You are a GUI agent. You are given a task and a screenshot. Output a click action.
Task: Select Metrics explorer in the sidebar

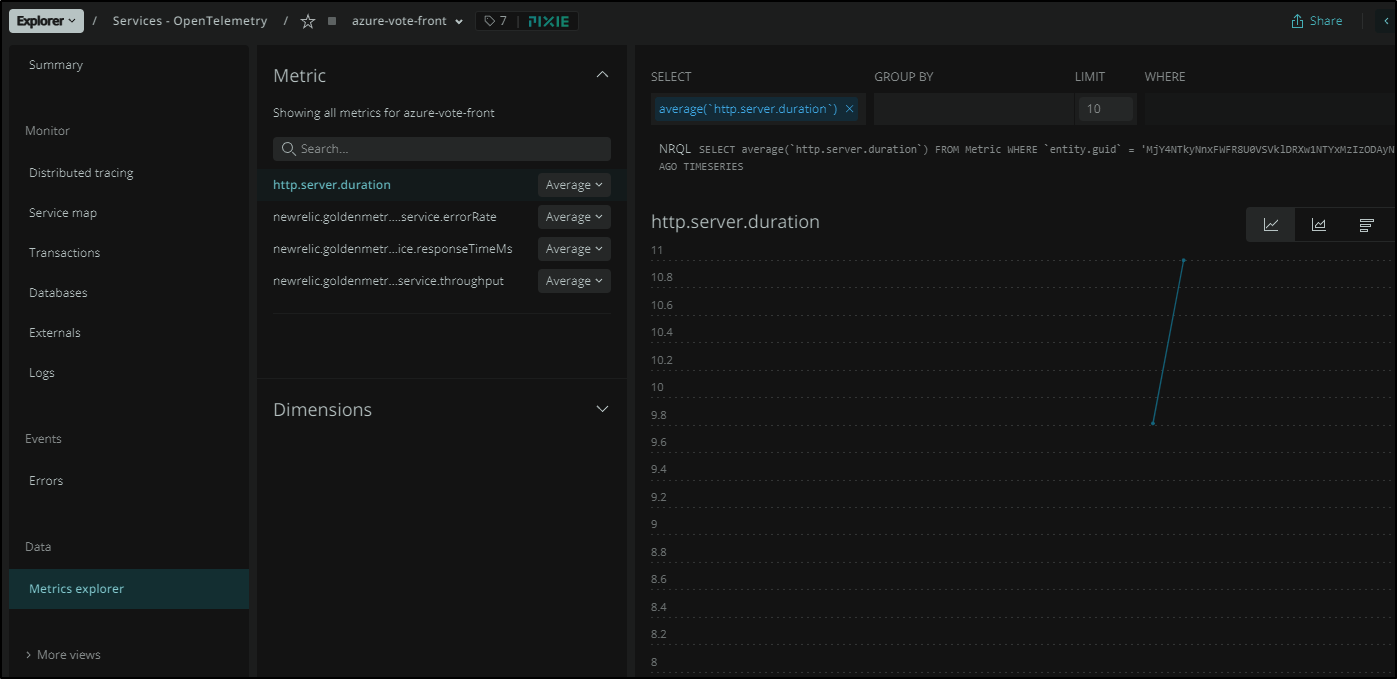pos(129,589)
